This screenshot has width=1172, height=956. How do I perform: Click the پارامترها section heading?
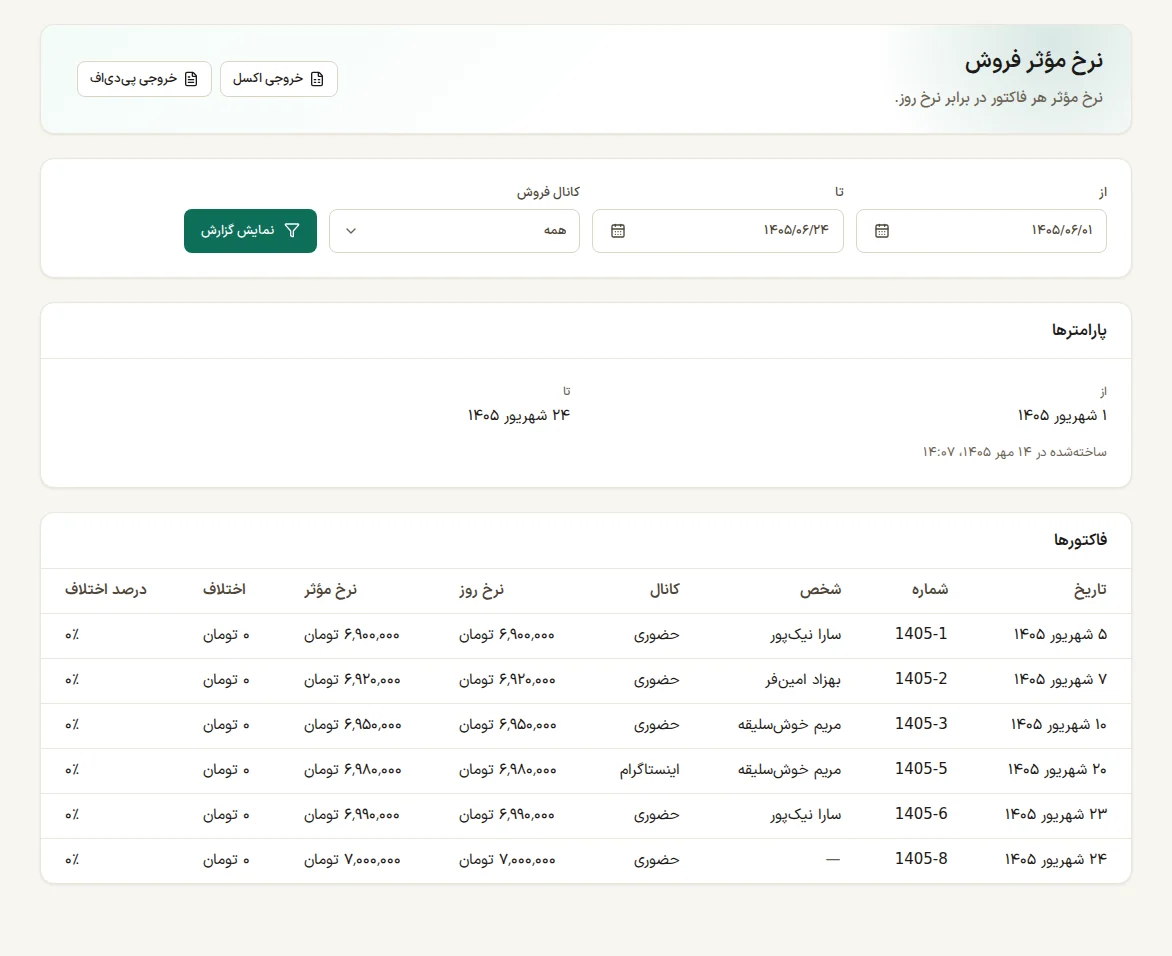pyautogui.click(x=1079, y=330)
